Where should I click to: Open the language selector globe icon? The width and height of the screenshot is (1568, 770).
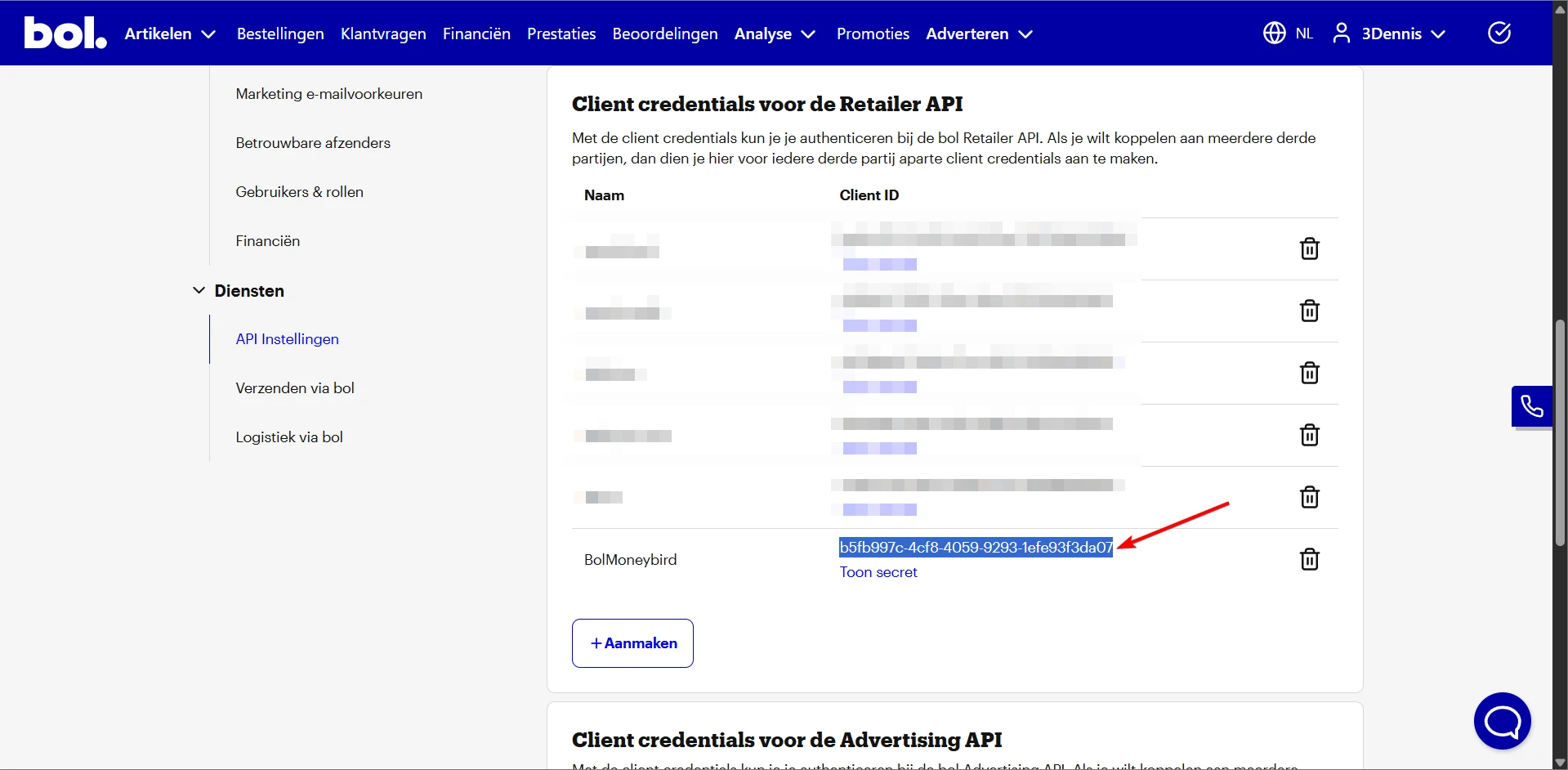pyautogui.click(x=1273, y=33)
